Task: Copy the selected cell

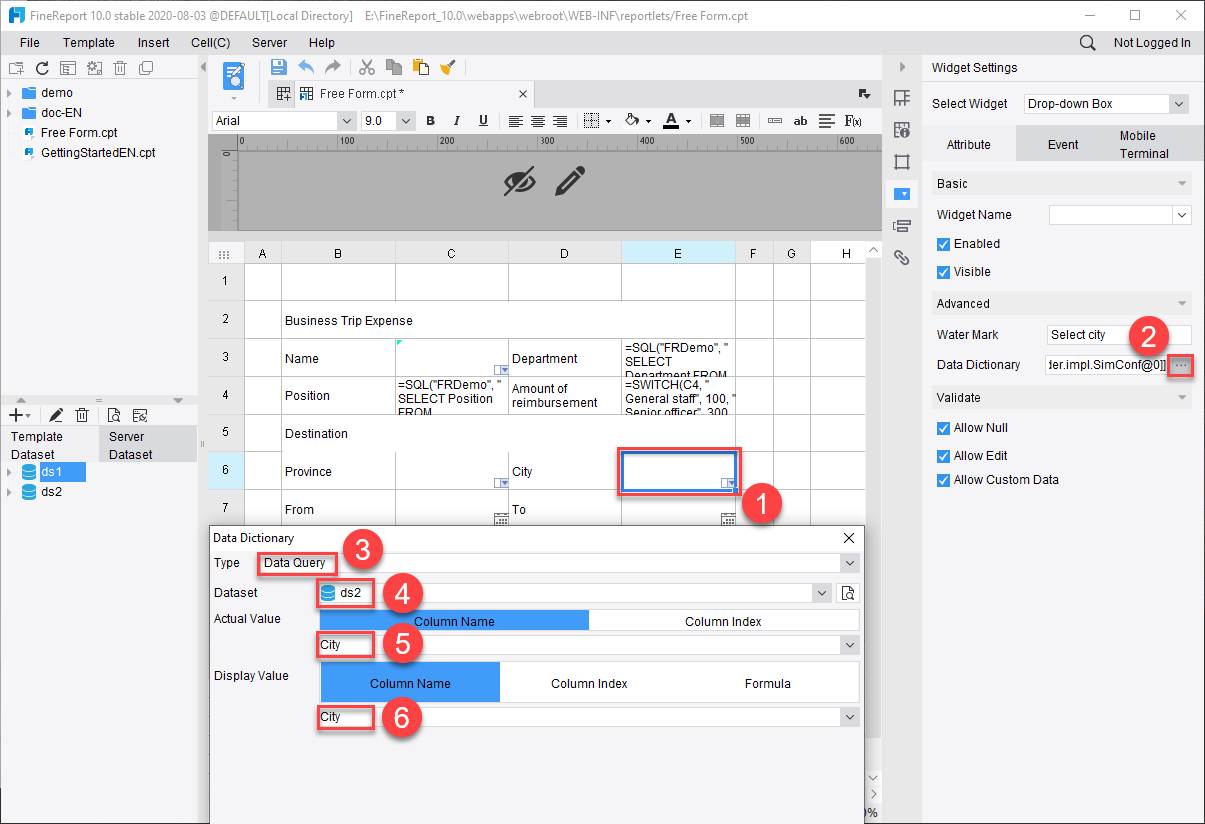Action: pos(394,67)
